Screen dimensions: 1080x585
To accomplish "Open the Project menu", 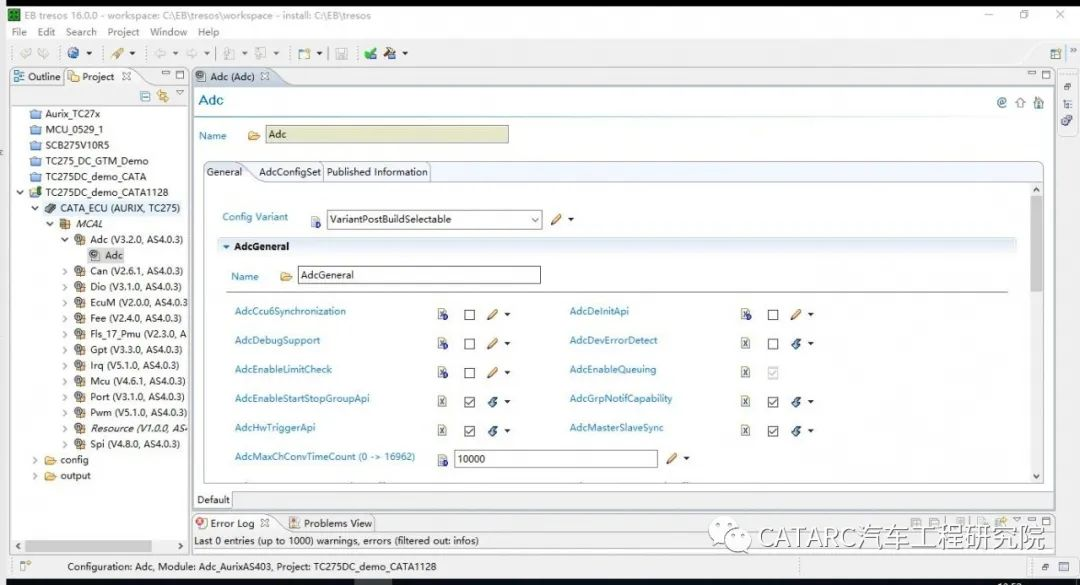I will [123, 32].
